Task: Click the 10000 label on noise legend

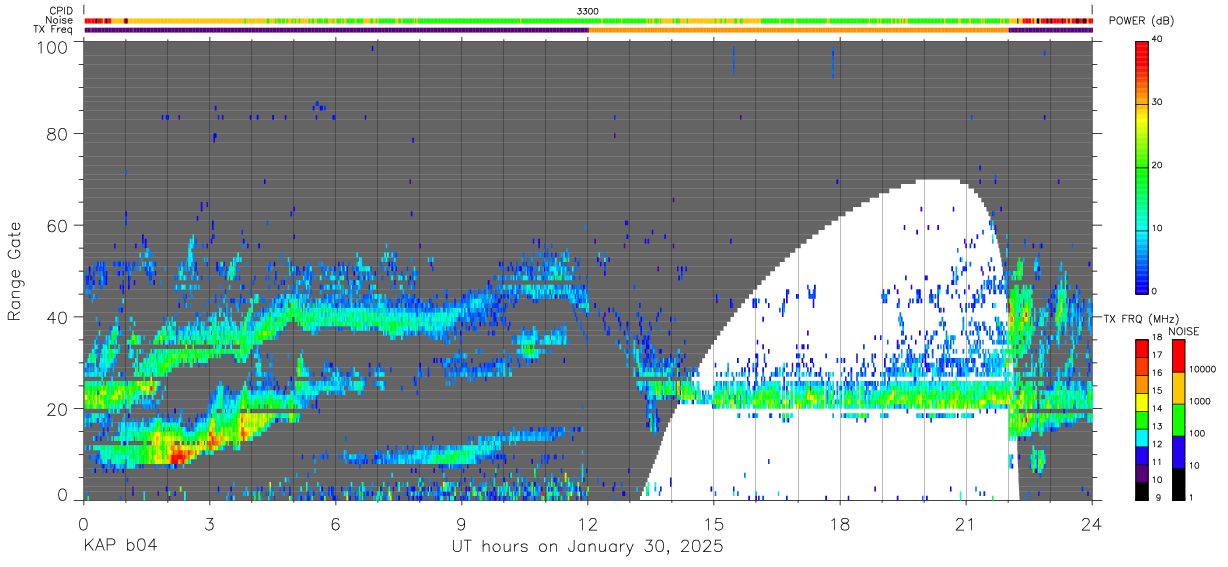Action: (1202, 370)
